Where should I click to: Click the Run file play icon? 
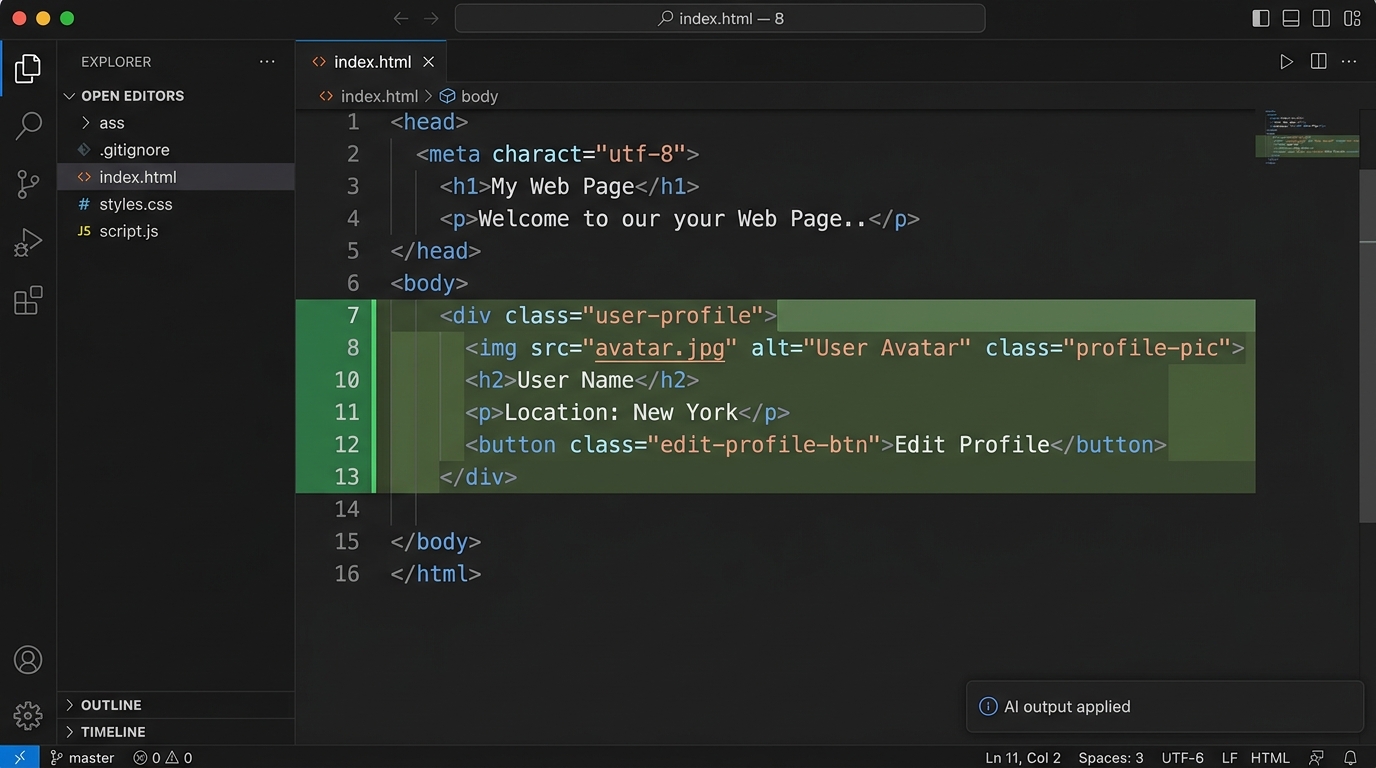click(x=1286, y=62)
